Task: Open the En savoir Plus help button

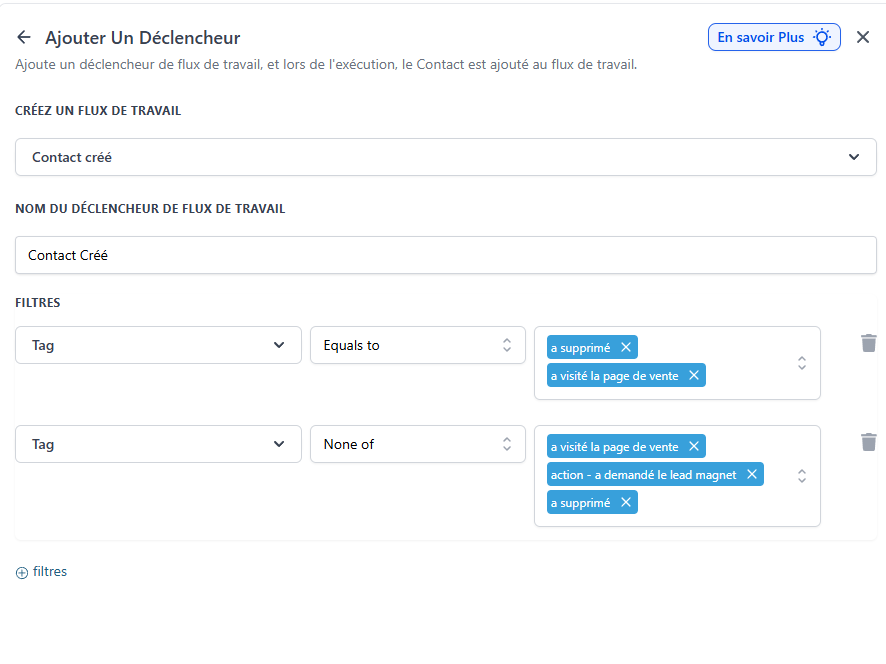Action: (x=774, y=37)
